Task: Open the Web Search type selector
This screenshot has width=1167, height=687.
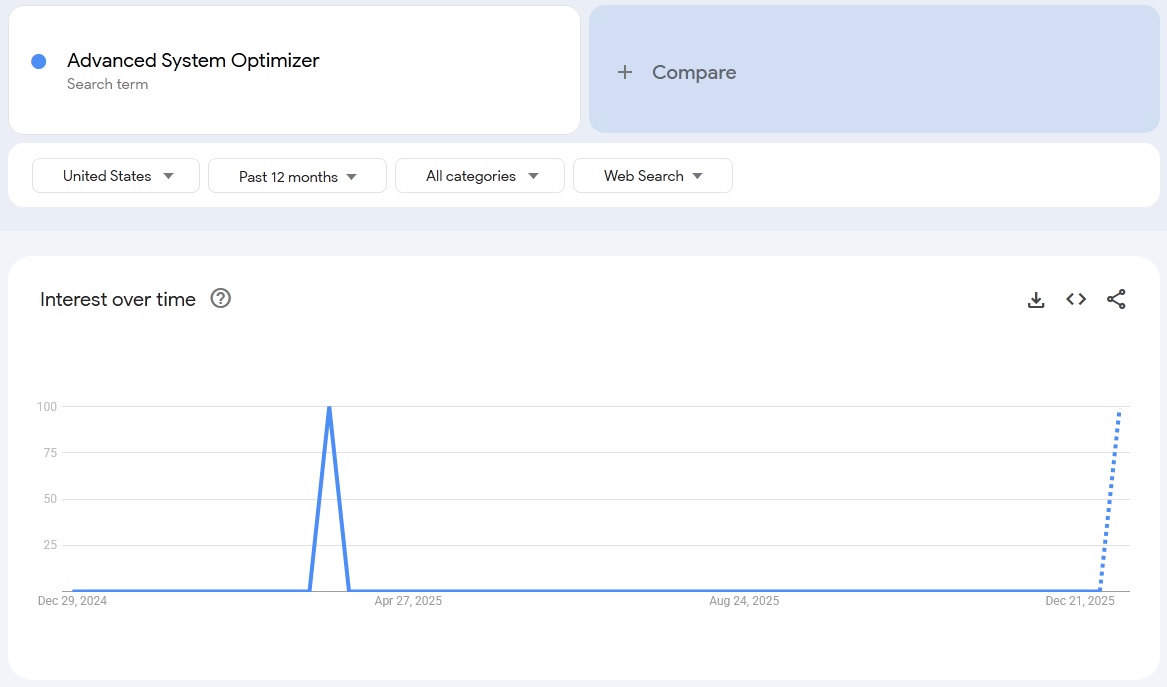Action: 652,175
